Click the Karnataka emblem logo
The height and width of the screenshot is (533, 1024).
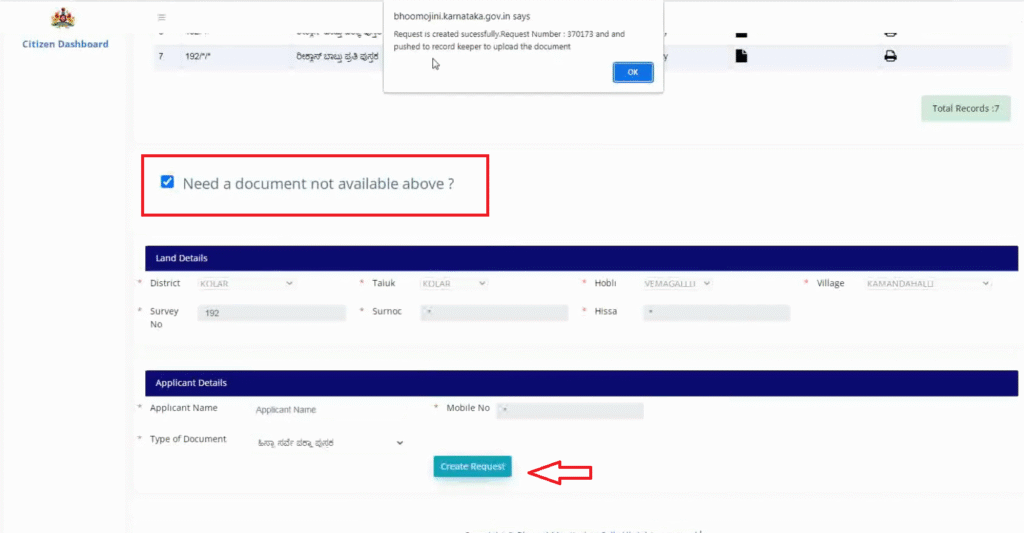click(63, 18)
